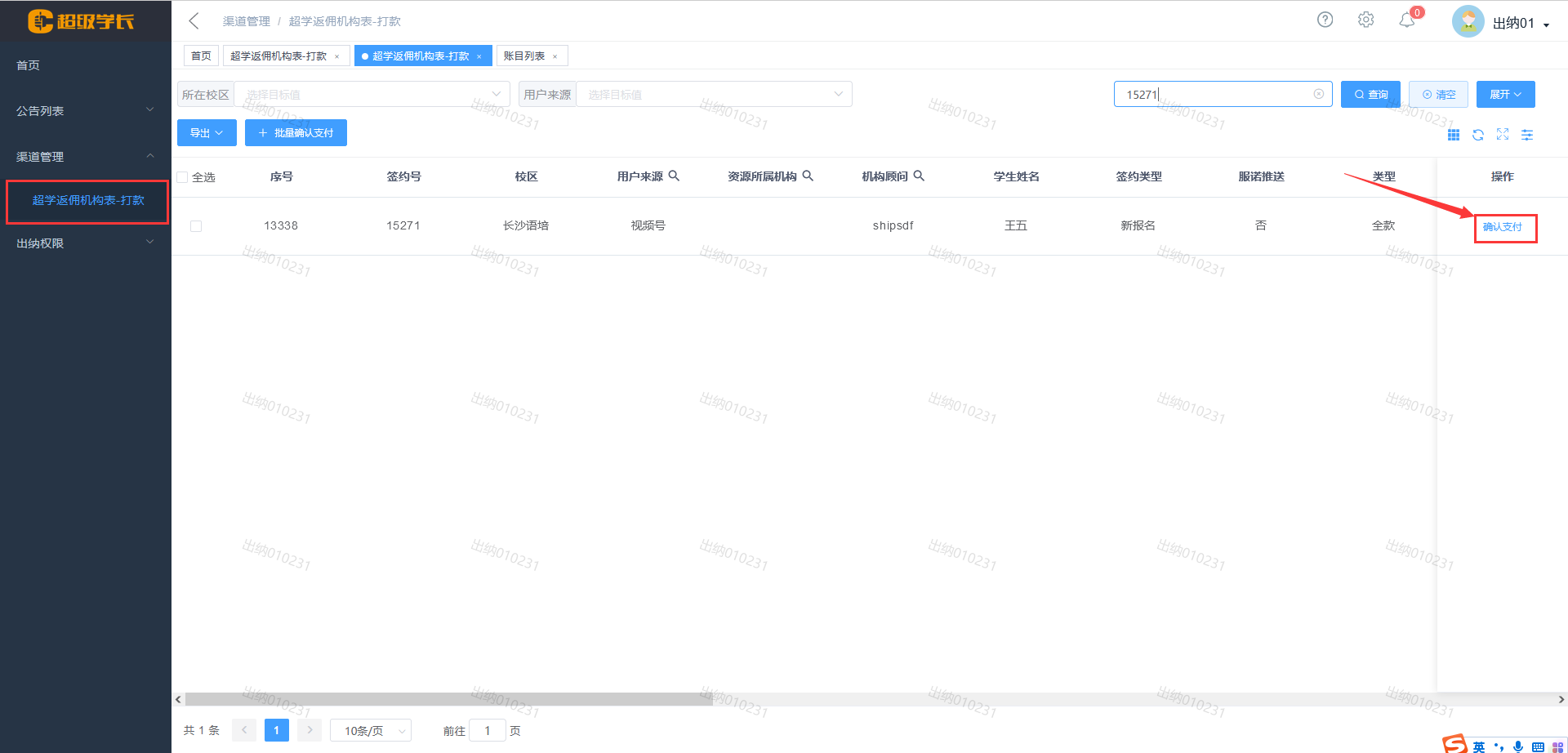
Task: Click the table grid view icon
Action: click(x=1454, y=135)
